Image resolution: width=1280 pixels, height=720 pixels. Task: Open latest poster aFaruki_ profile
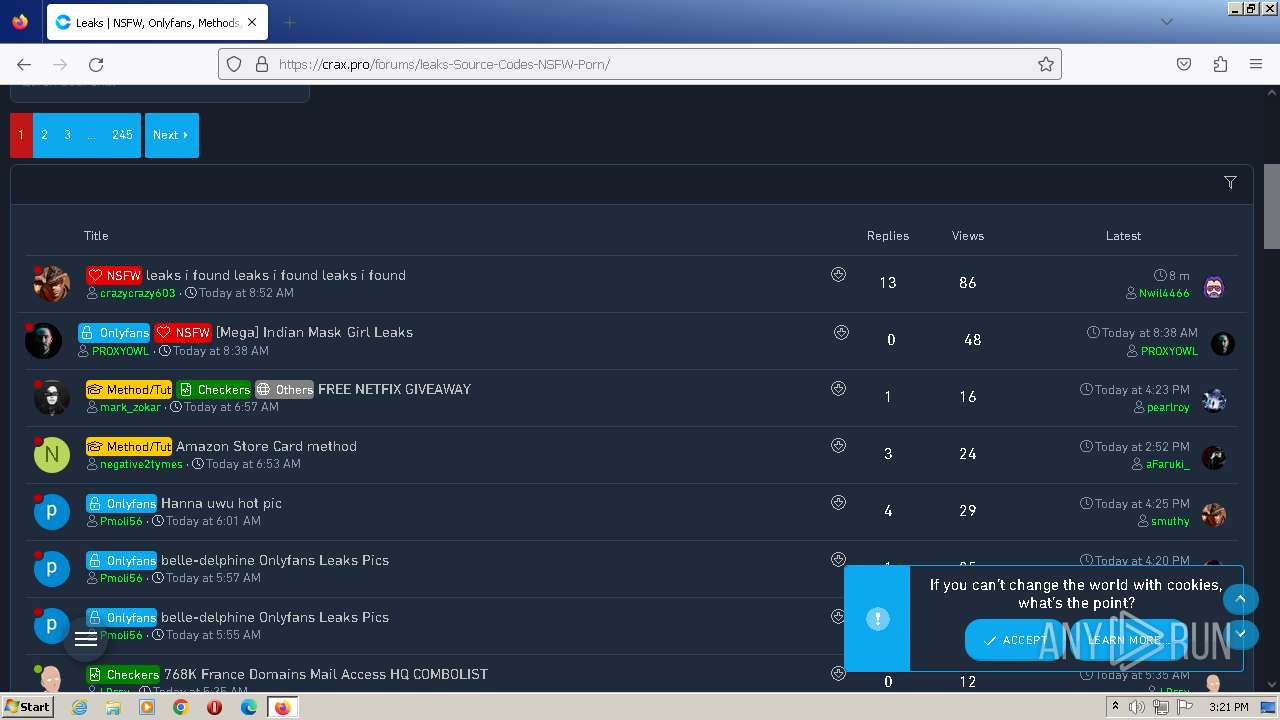tap(1167, 464)
